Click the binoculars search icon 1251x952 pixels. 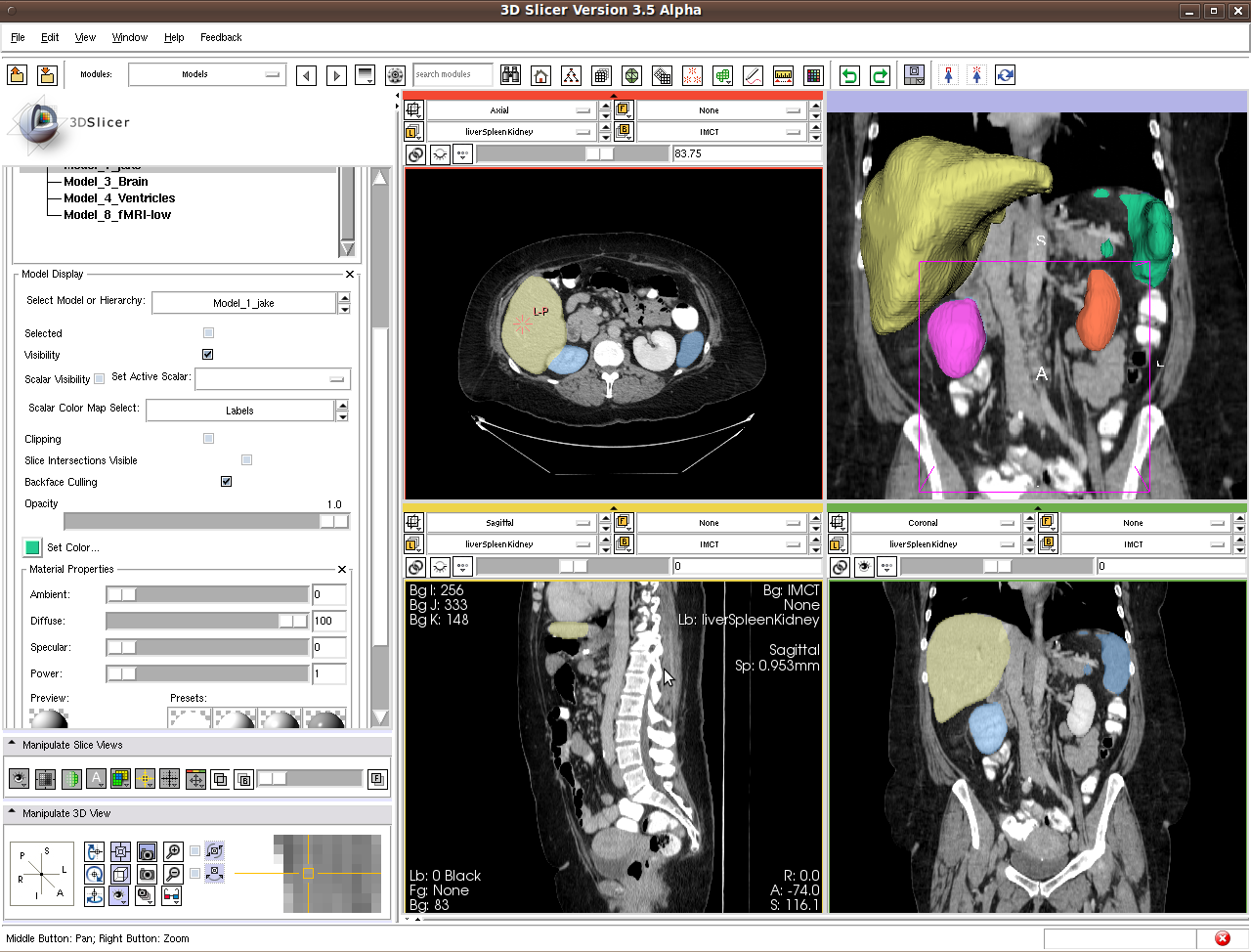point(510,75)
